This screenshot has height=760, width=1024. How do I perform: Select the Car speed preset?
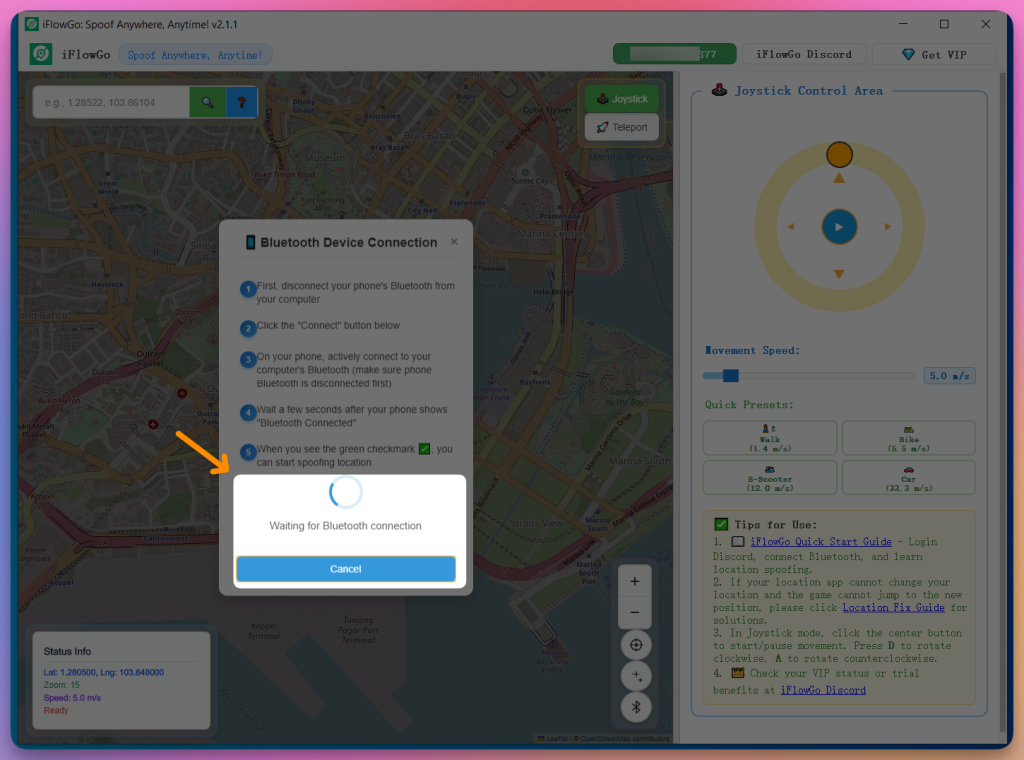pyautogui.click(x=908, y=478)
